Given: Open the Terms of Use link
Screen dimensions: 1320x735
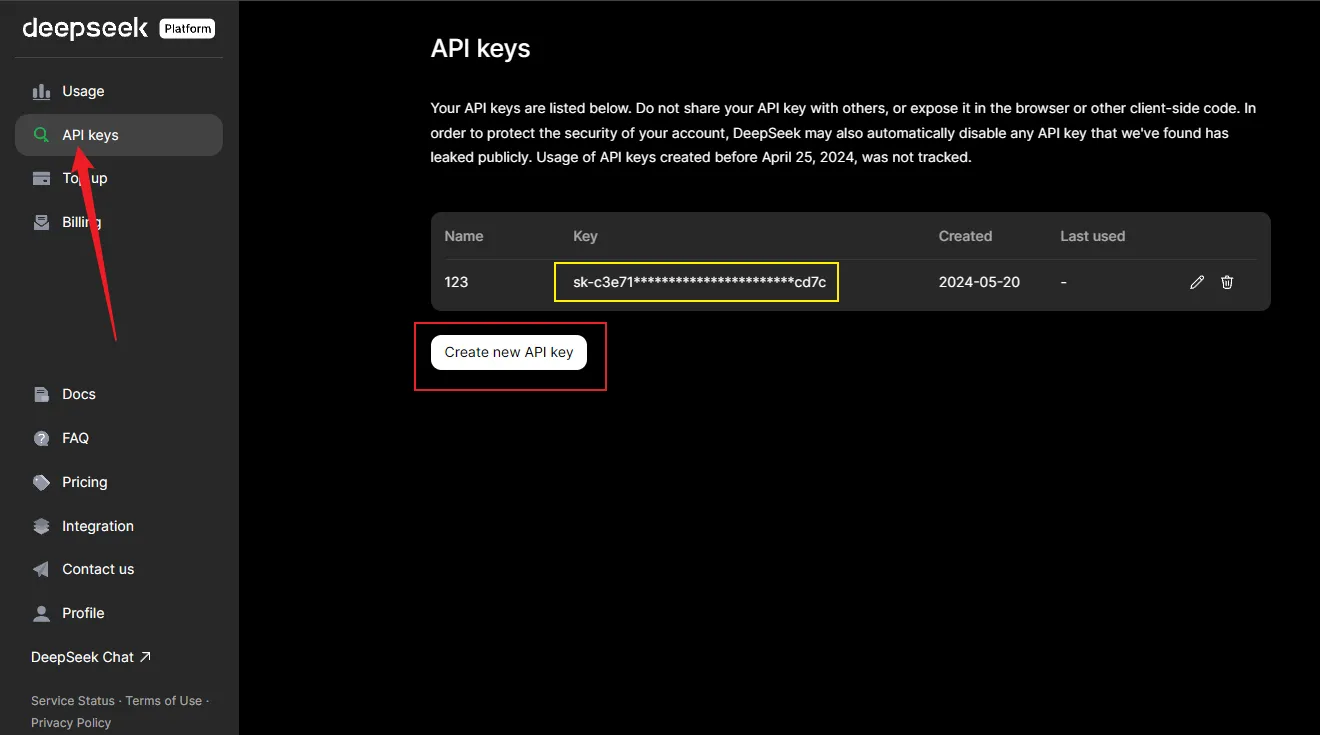Looking at the screenshot, I should [x=163, y=701].
